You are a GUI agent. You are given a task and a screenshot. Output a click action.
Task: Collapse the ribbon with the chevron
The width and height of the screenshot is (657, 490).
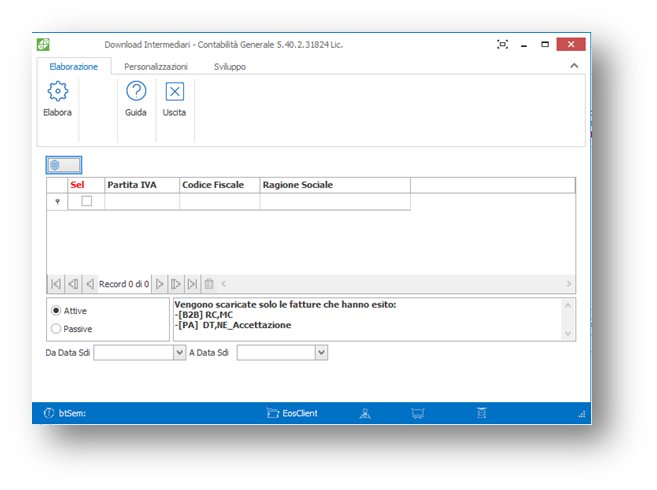[574, 66]
